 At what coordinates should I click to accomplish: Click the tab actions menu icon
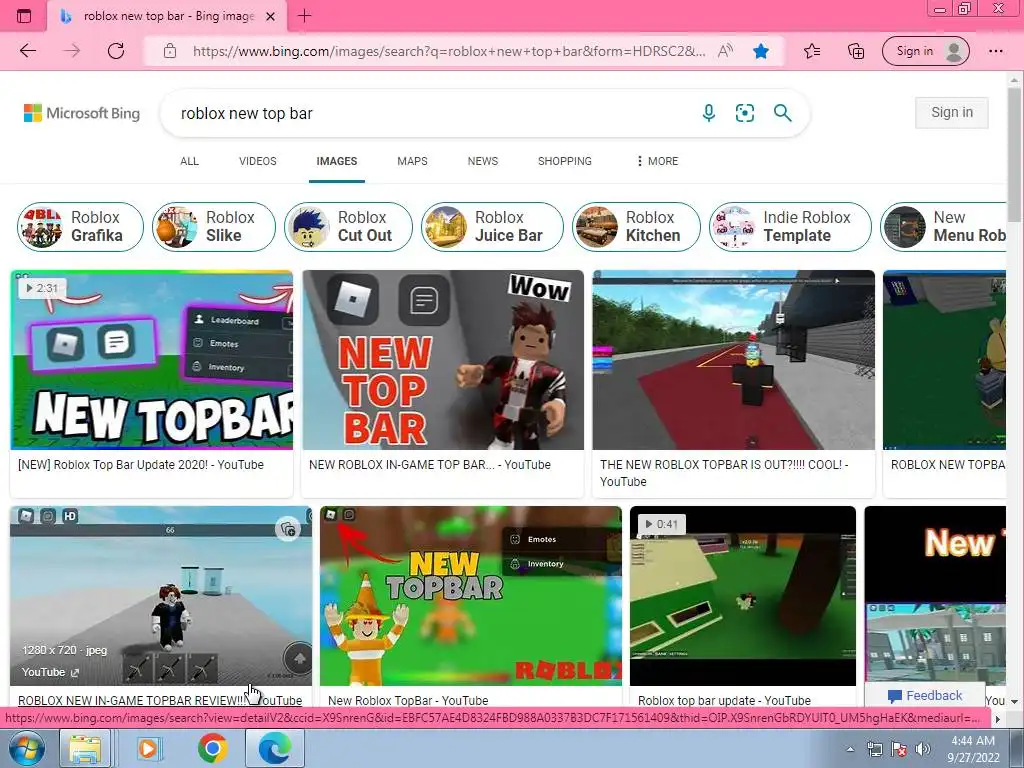coord(24,16)
